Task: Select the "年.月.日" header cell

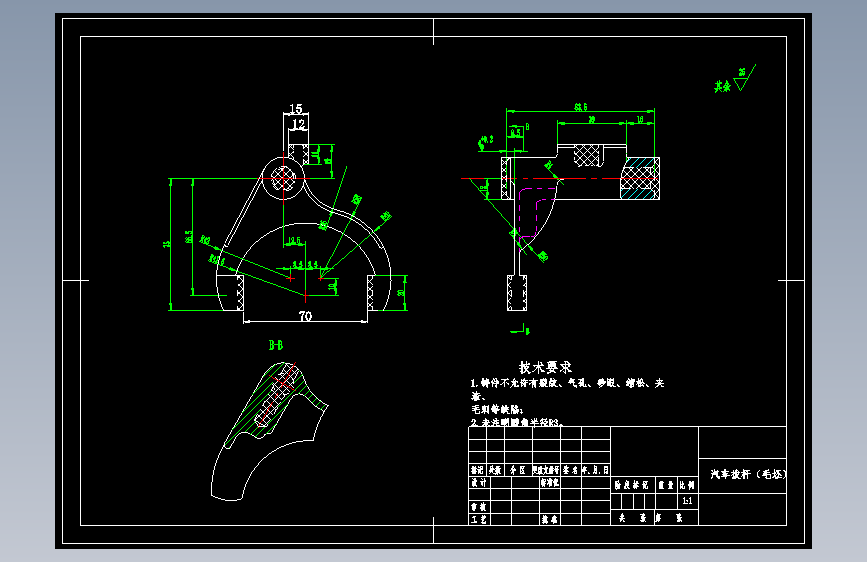Action: (x=596, y=470)
